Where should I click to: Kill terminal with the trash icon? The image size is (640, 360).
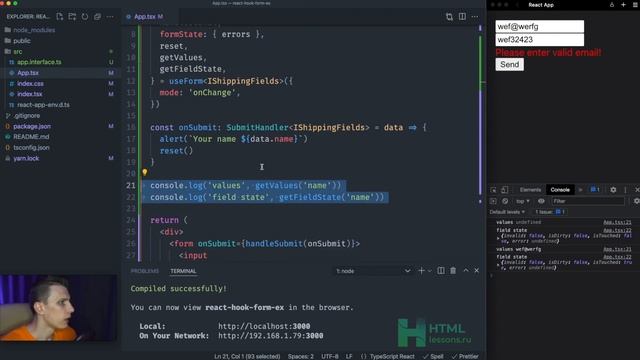tap(453, 270)
